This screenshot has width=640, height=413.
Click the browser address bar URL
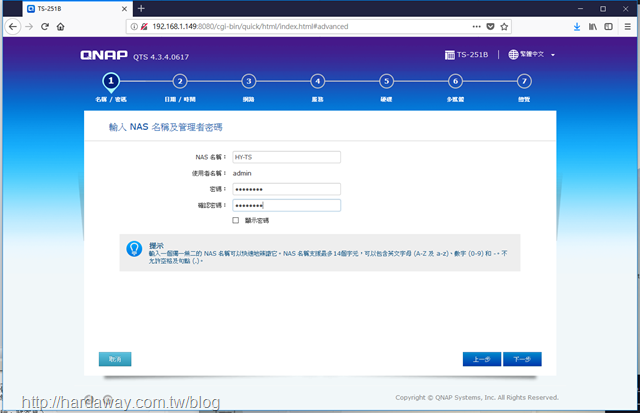250,27
